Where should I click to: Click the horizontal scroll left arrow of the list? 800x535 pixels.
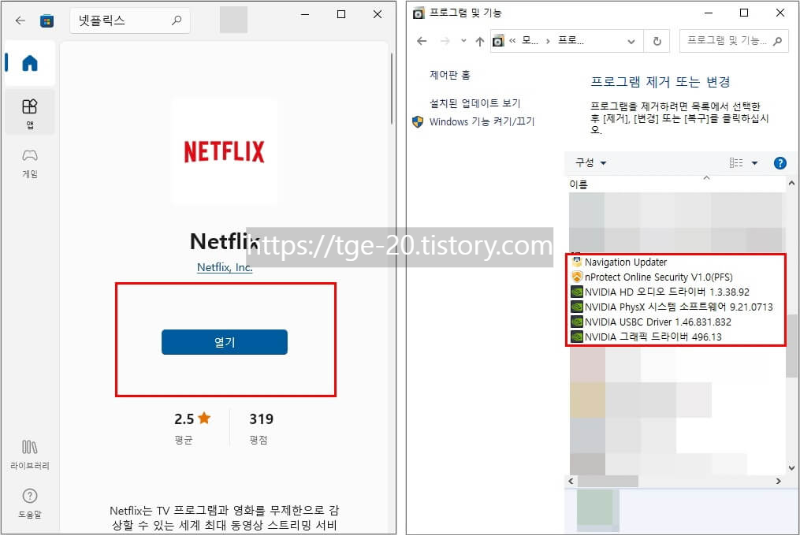tap(571, 481)
